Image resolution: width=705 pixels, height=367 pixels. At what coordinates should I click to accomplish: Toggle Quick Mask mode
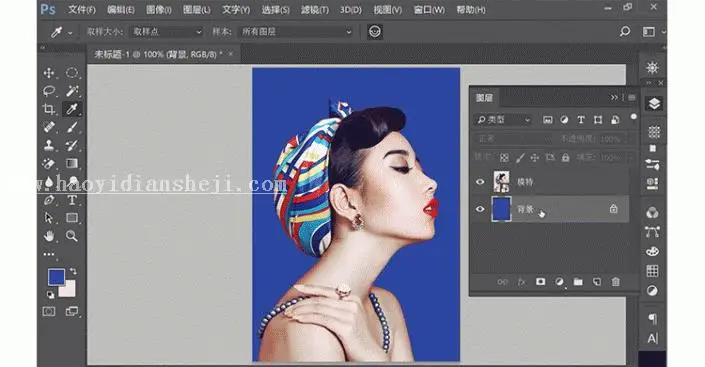click(49, 311)
